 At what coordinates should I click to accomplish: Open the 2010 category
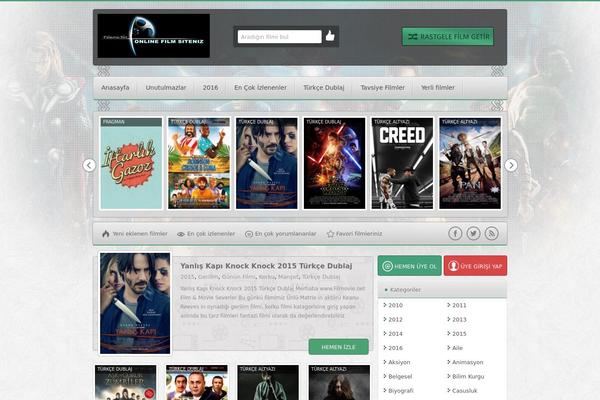393,305
